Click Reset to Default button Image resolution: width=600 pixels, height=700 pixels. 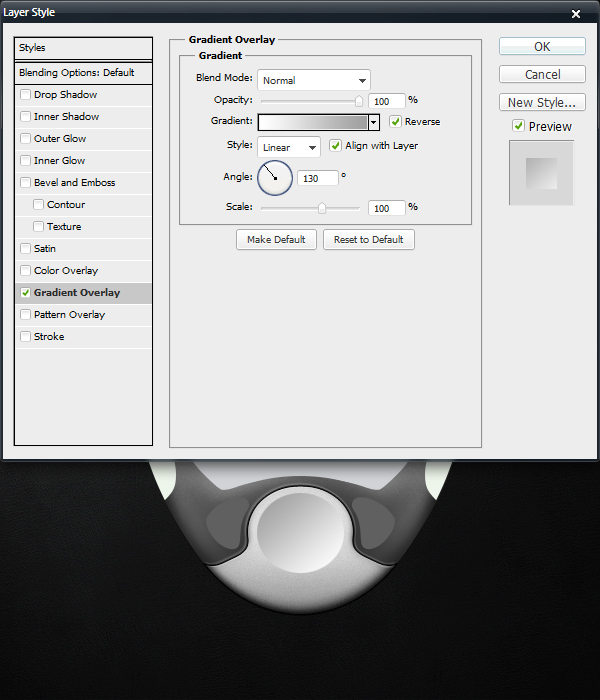coord(369,240)
